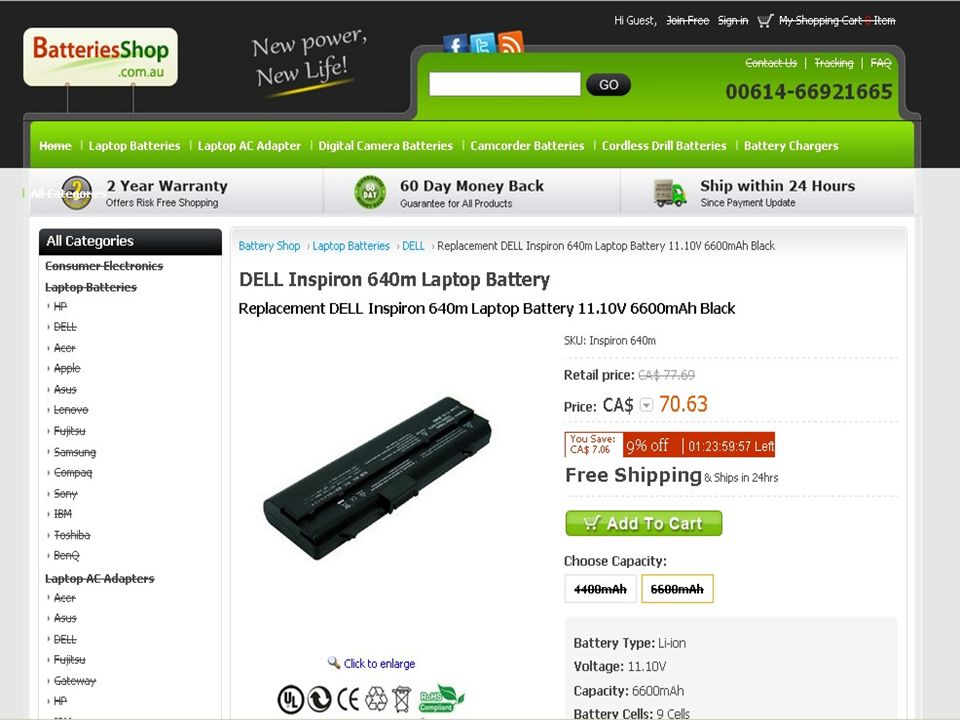Click the RoHS Compliant certification logo
The height and width of the screenshot is (720, 960).
tap(441, 699)
